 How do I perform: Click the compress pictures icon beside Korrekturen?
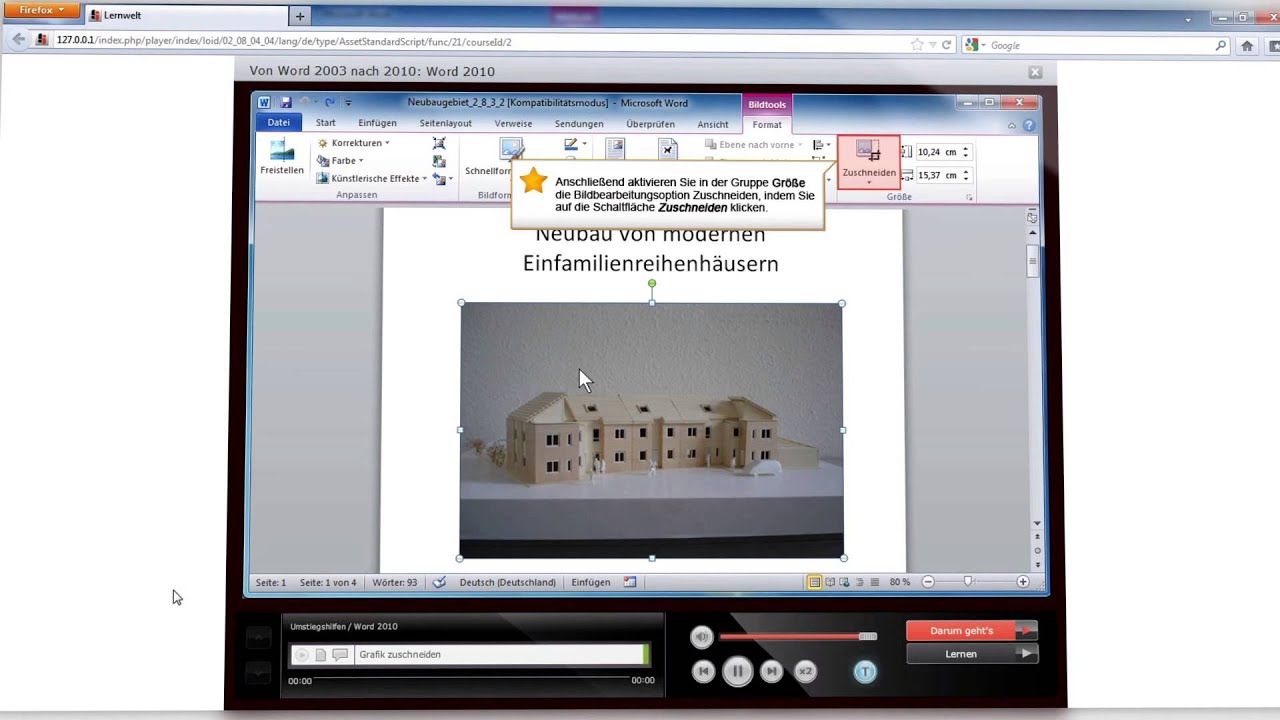439,143
